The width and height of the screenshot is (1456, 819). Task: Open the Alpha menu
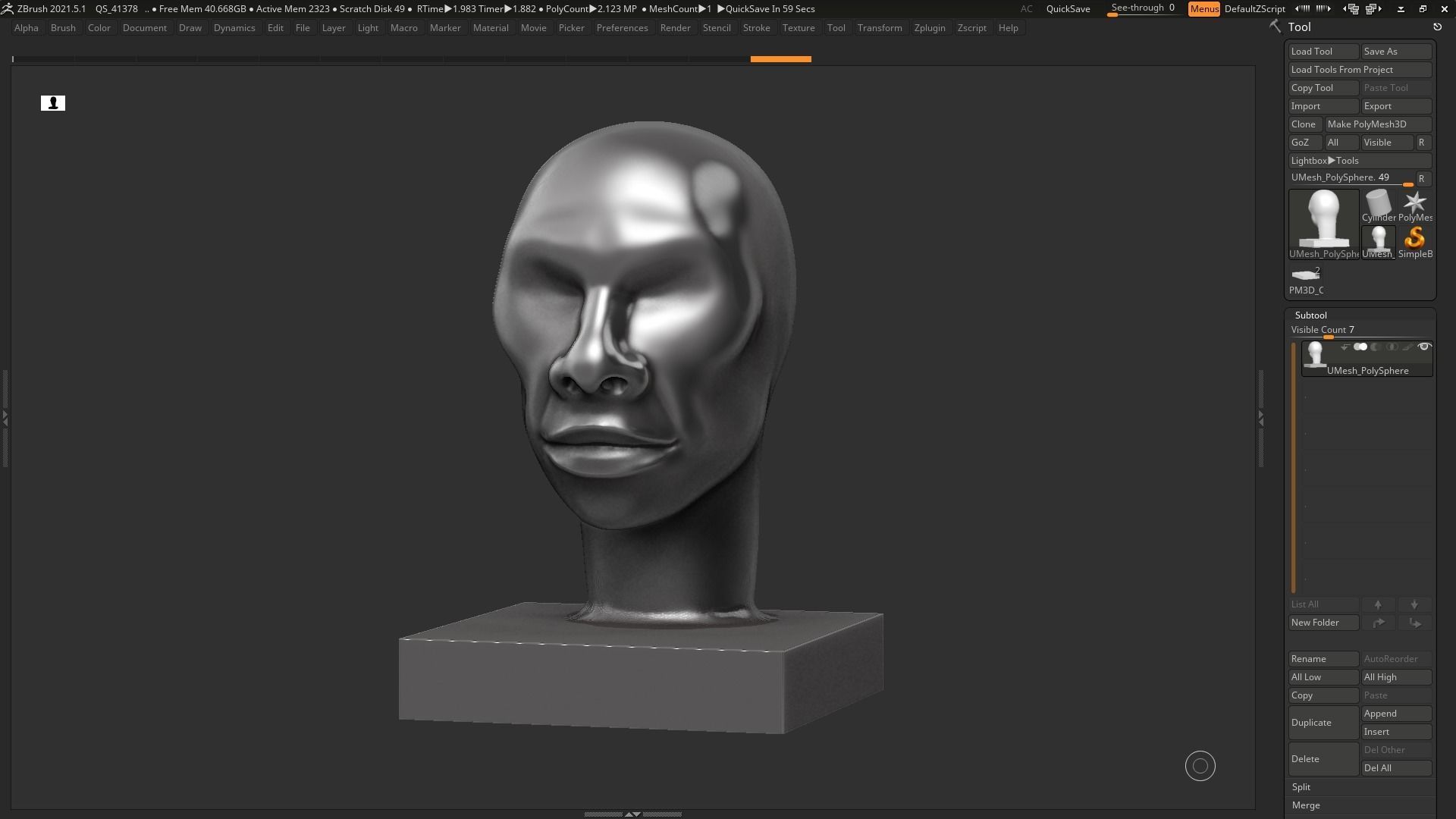pyautogui.click(x=27, y=28)
